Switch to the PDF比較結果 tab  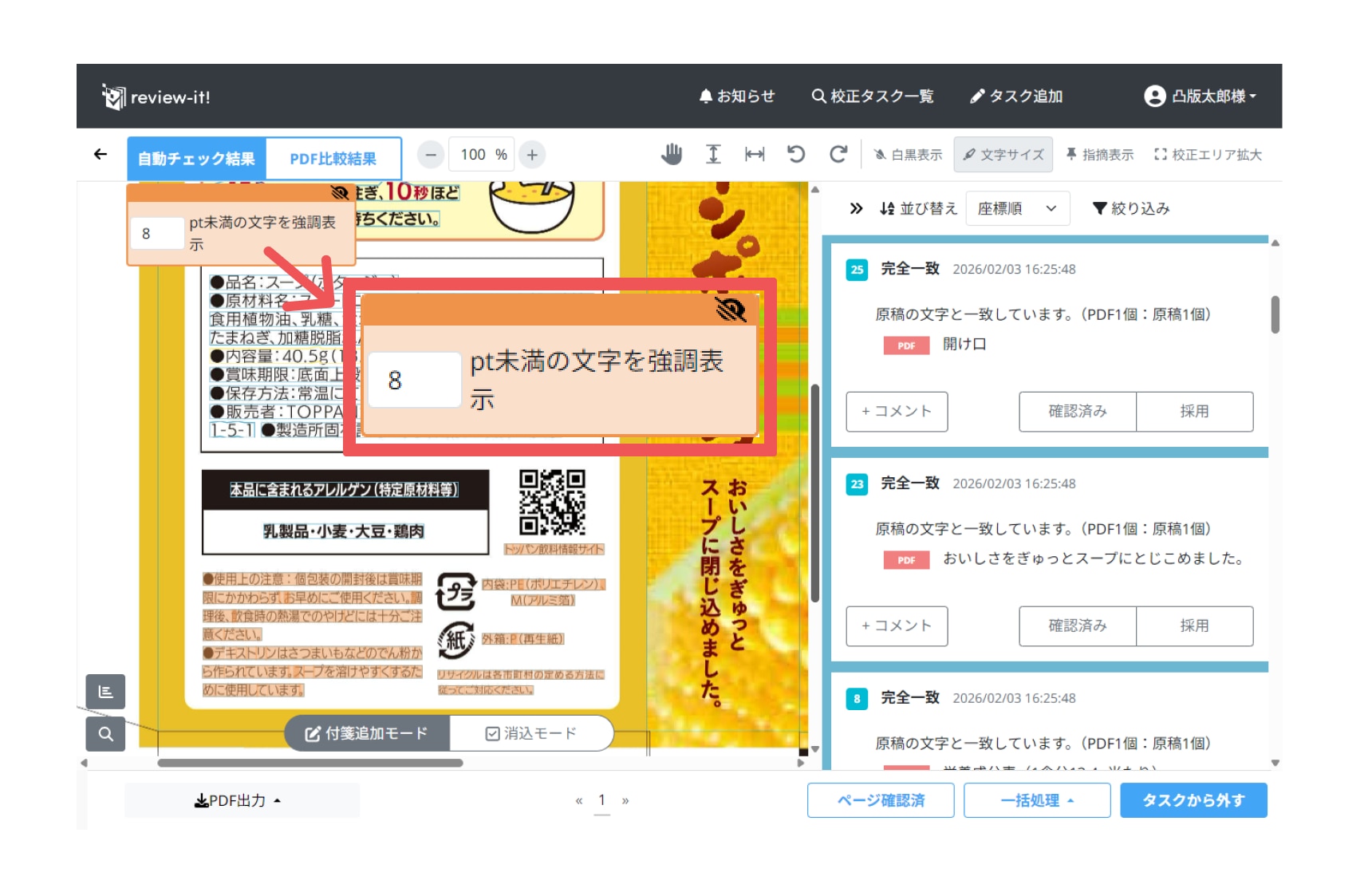click(x=333, y=159)
